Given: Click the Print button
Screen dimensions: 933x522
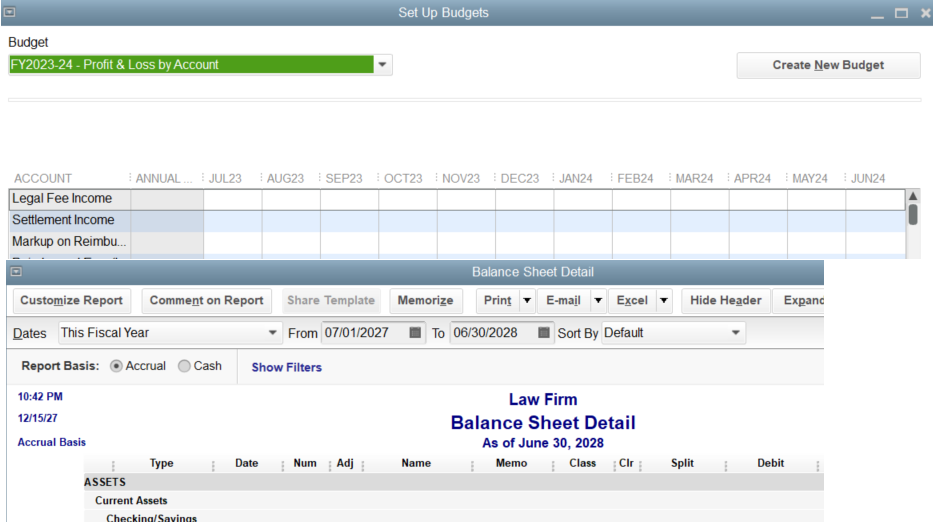Looking at the screenshot, I should (497, 301).
